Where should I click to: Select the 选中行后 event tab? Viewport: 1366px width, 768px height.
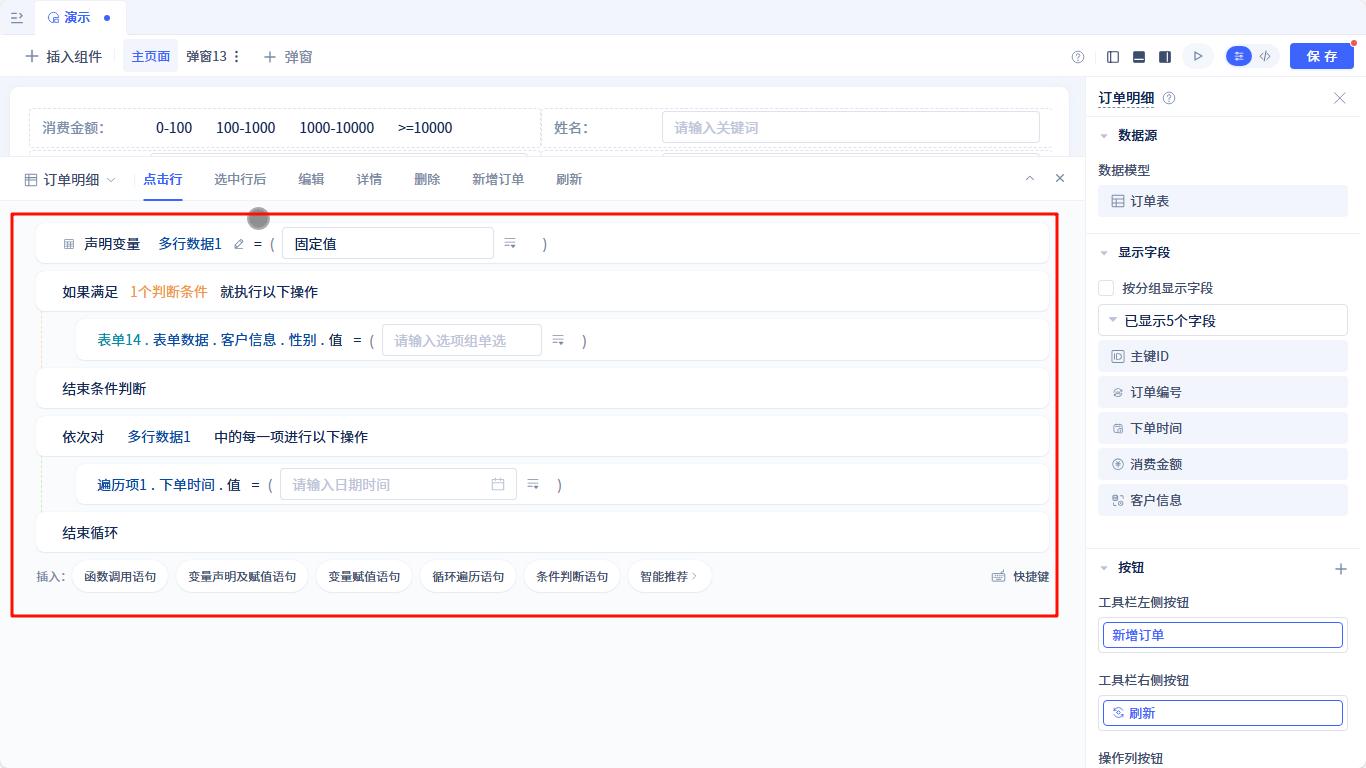click(240, 179)
